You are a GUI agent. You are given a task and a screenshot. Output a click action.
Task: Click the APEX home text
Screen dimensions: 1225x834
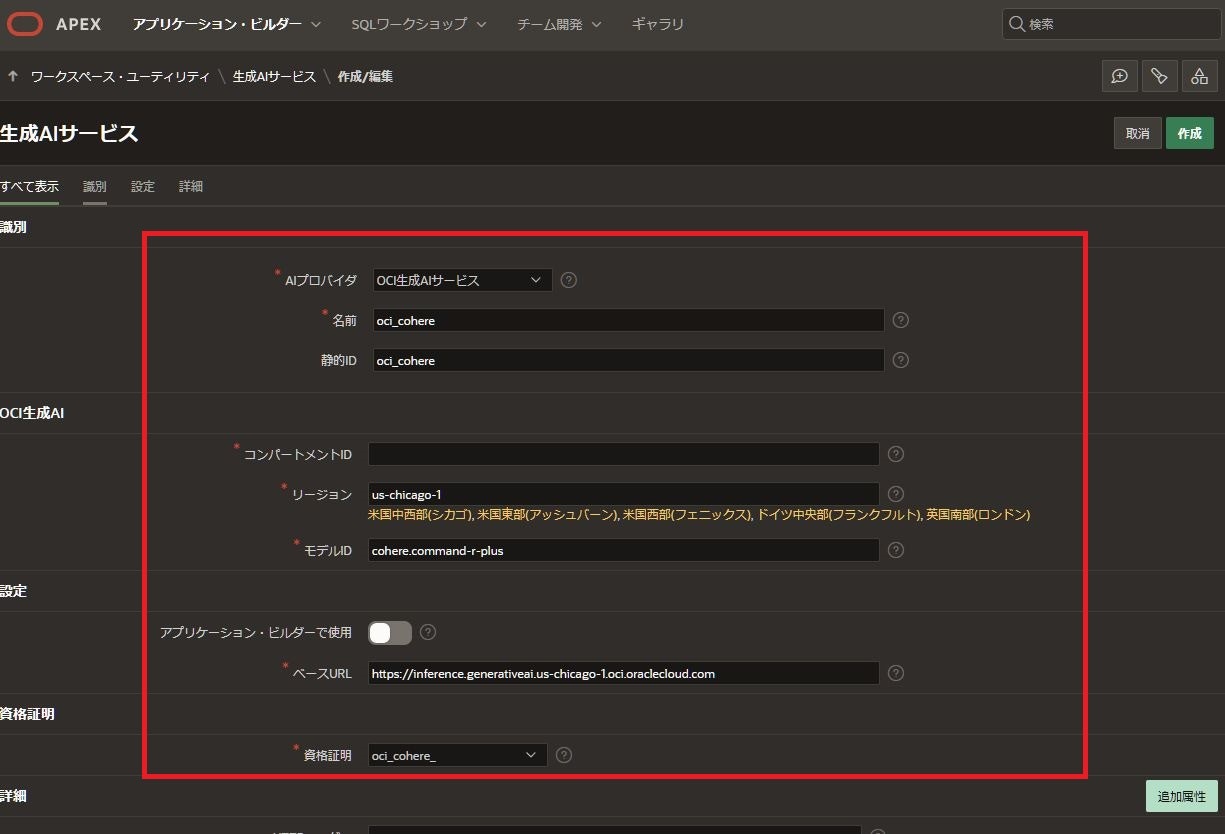click(x=78, y=24)
